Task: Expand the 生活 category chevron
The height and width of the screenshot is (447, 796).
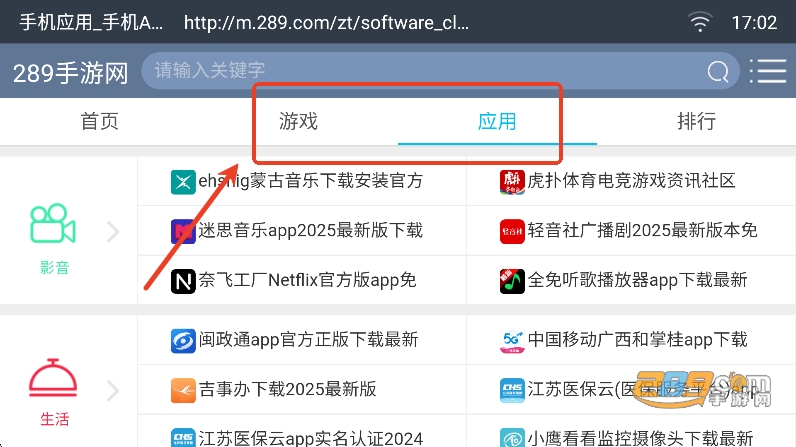Action: pos(113,391)
